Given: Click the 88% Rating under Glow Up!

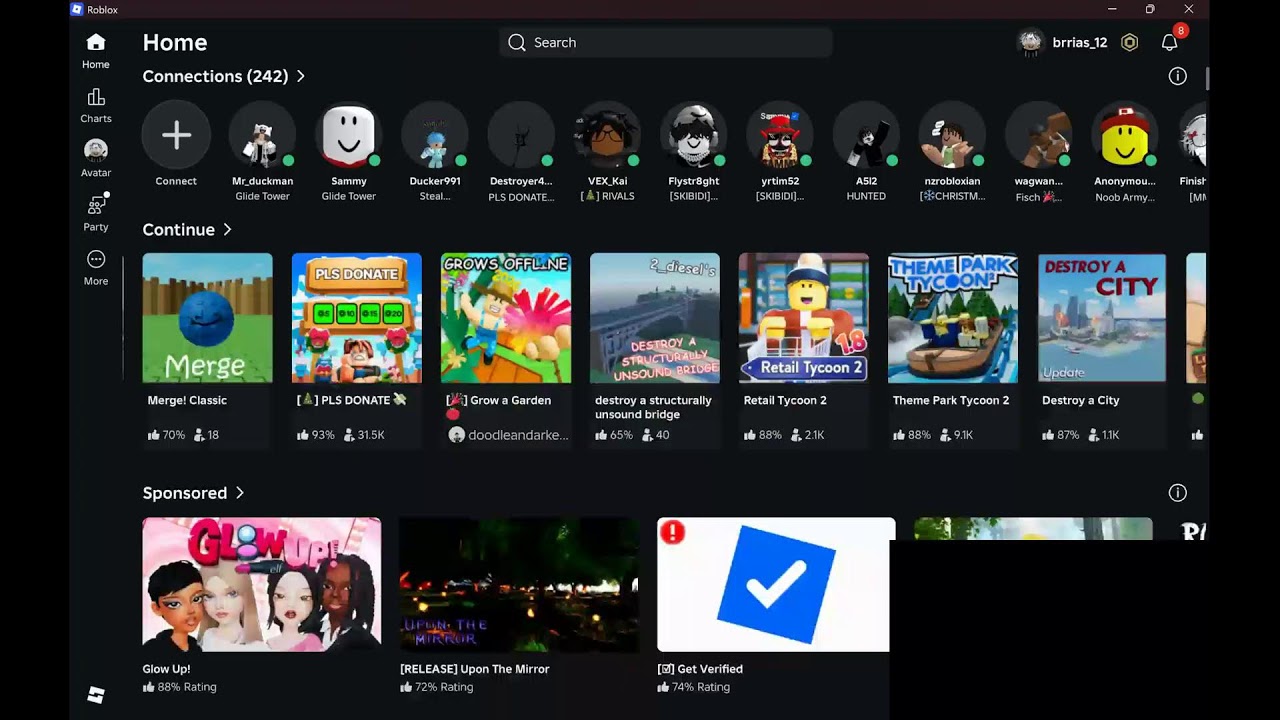Looking at the screenshot, I should click(x=180, y=687).
